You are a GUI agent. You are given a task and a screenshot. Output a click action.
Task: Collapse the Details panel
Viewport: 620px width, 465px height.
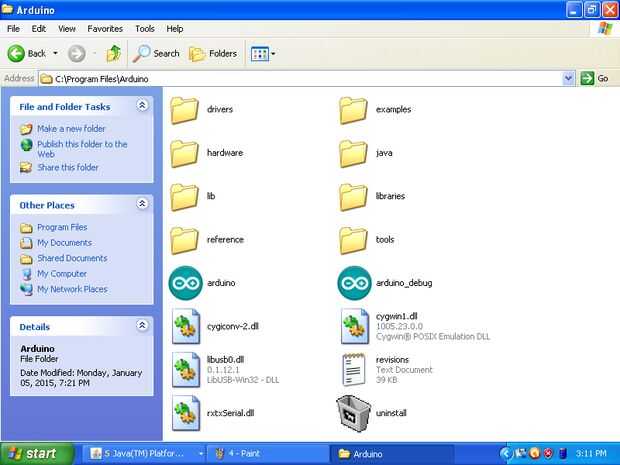[x=142, y=325]
